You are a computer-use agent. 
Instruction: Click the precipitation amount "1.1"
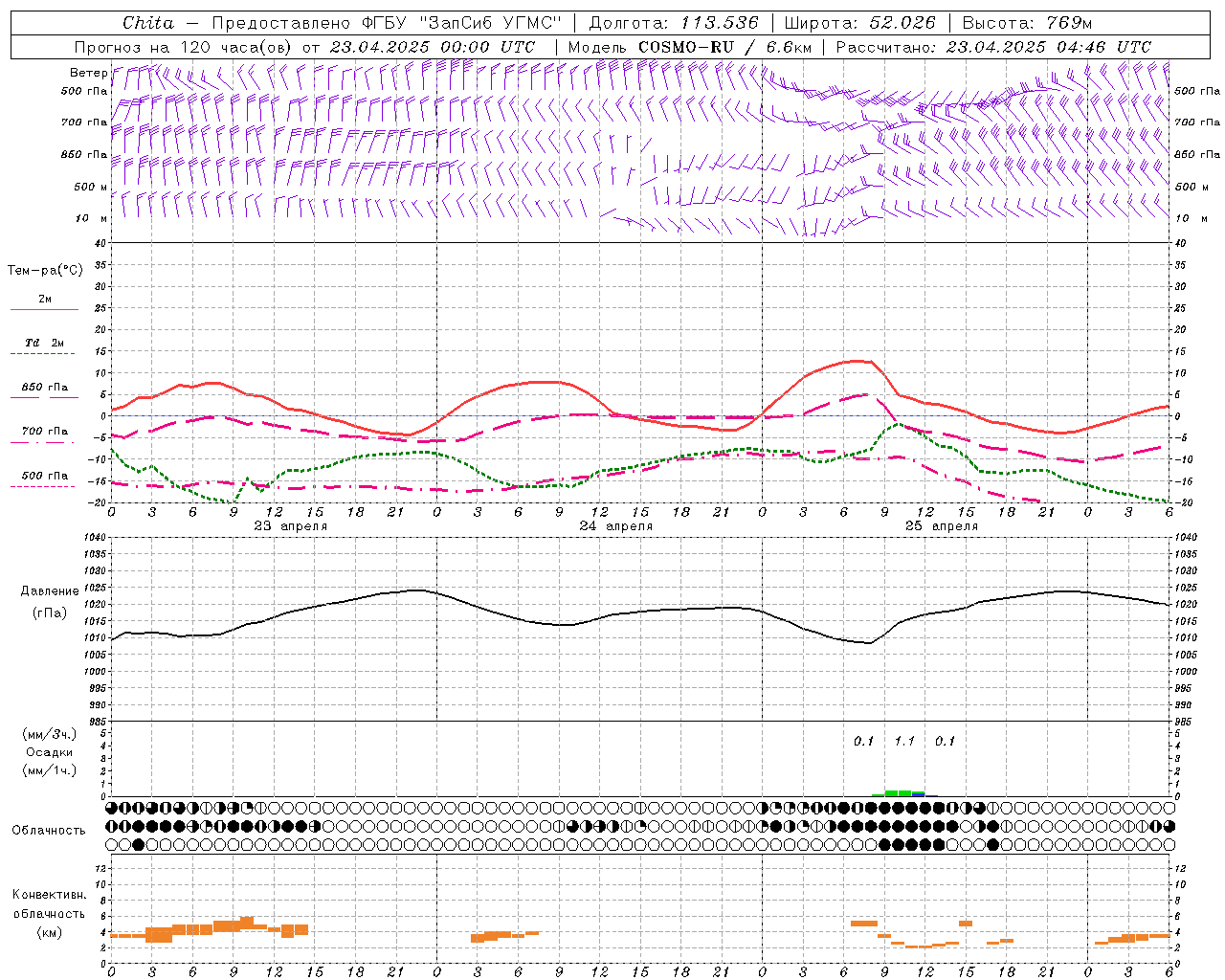904,742
